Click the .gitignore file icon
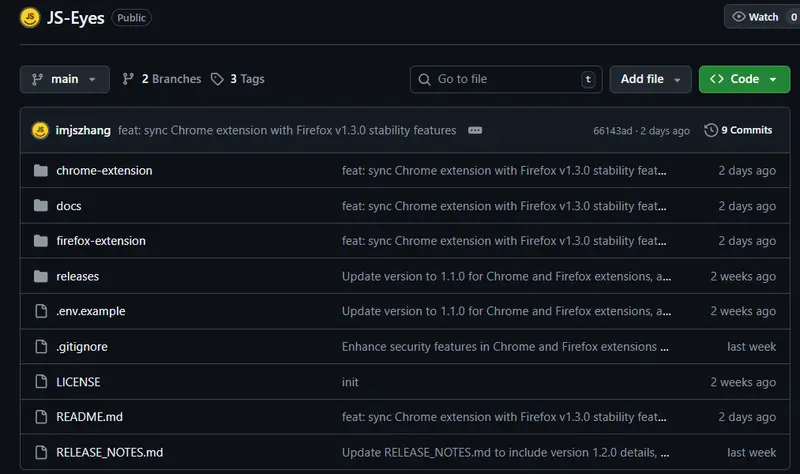 pos(41,347)
